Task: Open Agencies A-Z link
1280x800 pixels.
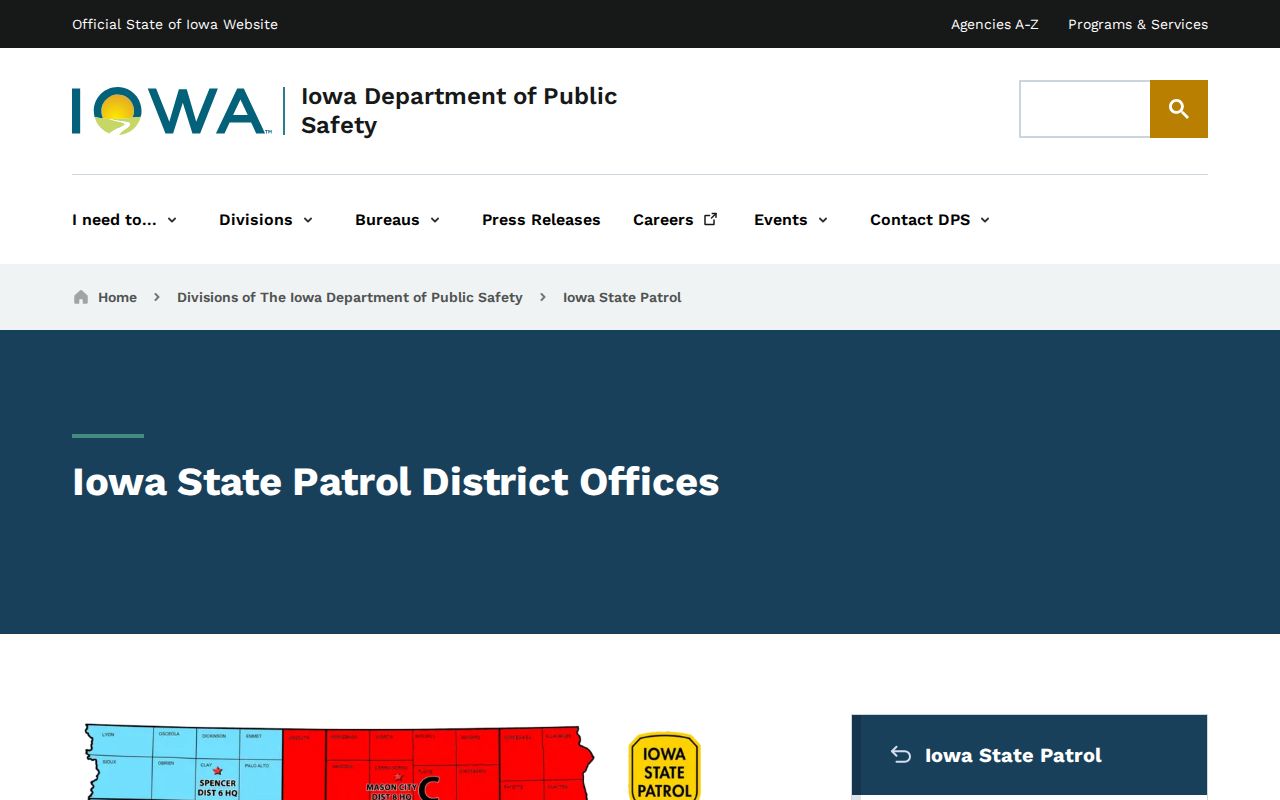Action: click(x=995, y=24)
